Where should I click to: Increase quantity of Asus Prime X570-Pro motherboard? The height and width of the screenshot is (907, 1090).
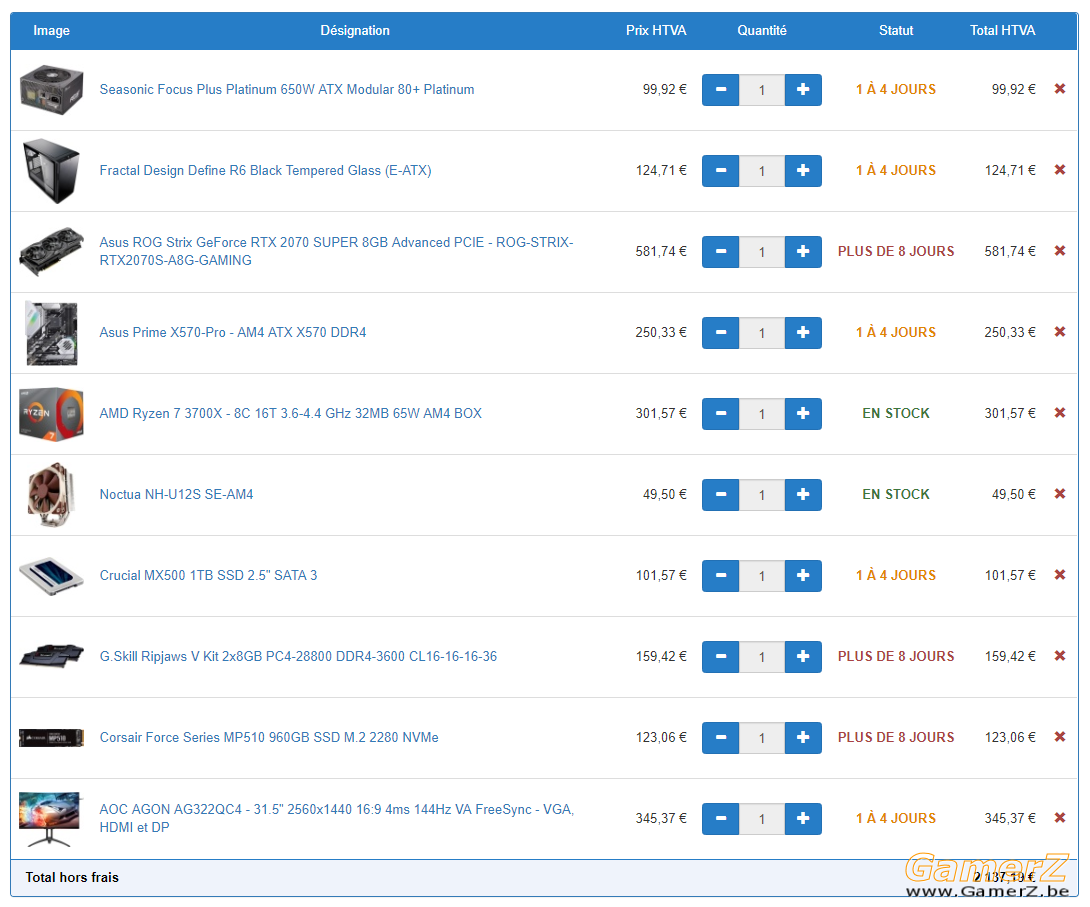803,333
